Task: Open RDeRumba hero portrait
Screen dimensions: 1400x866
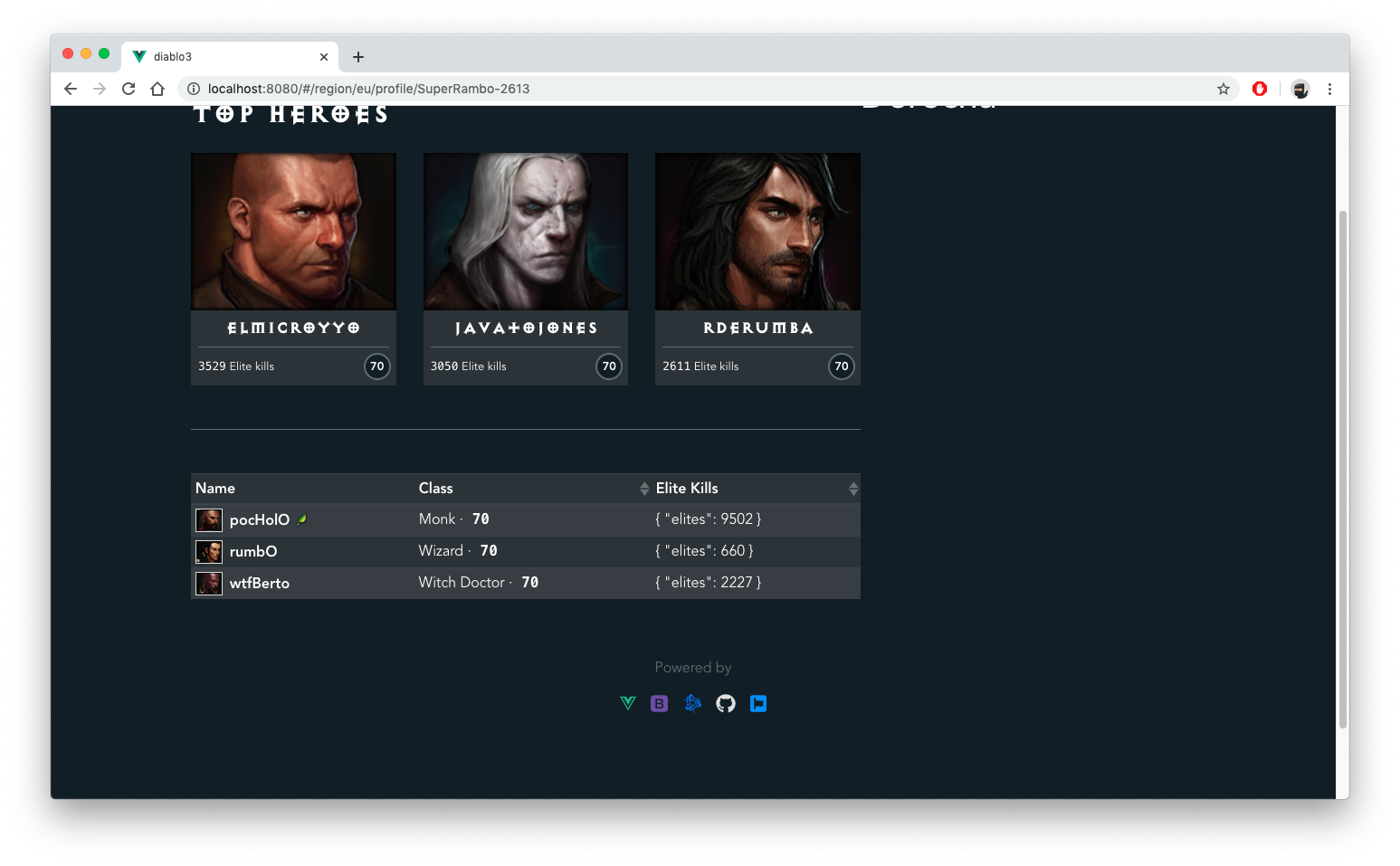Action: [x=757, y=232]
